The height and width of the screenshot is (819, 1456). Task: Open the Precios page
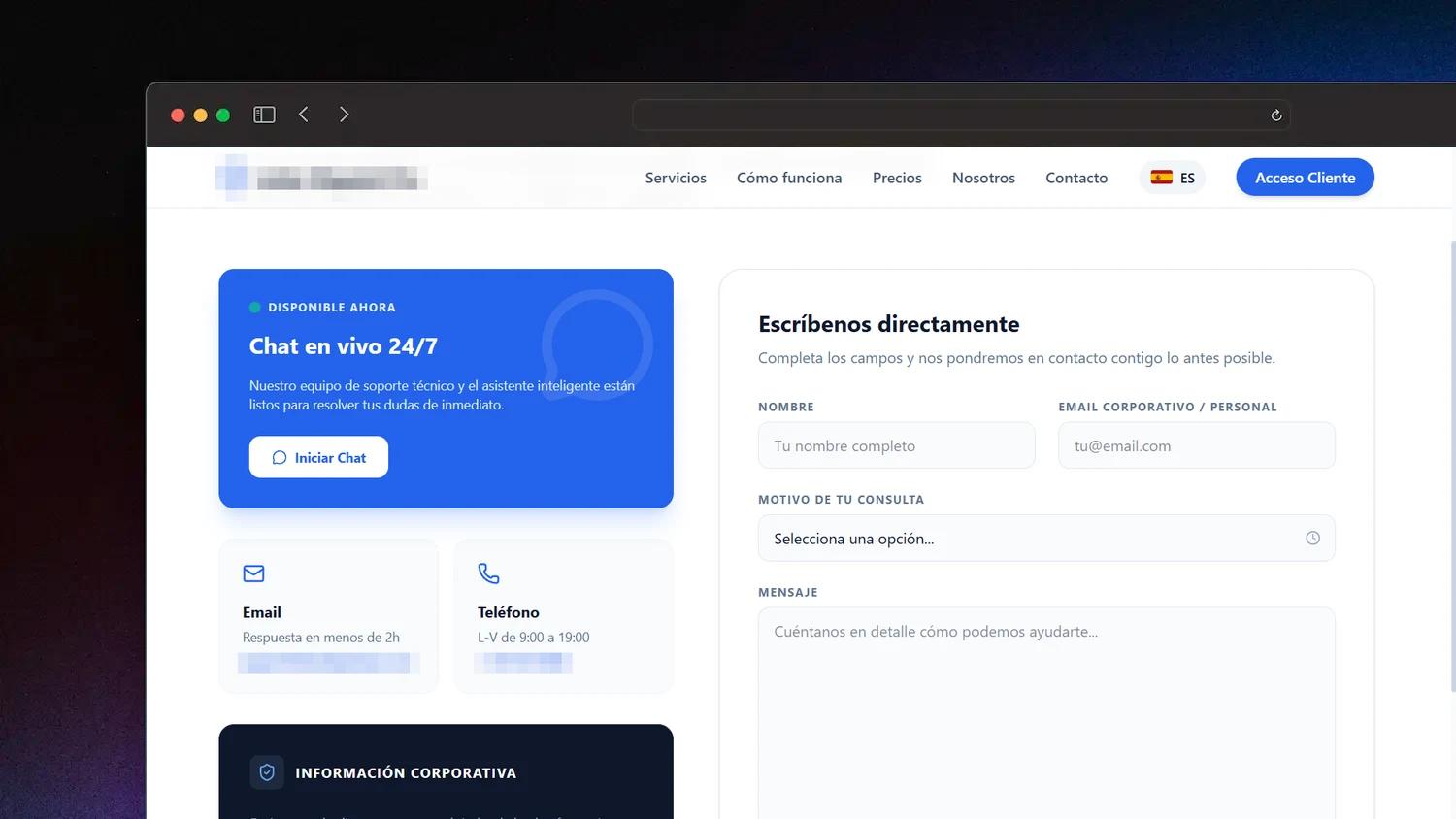coord(897,178)
